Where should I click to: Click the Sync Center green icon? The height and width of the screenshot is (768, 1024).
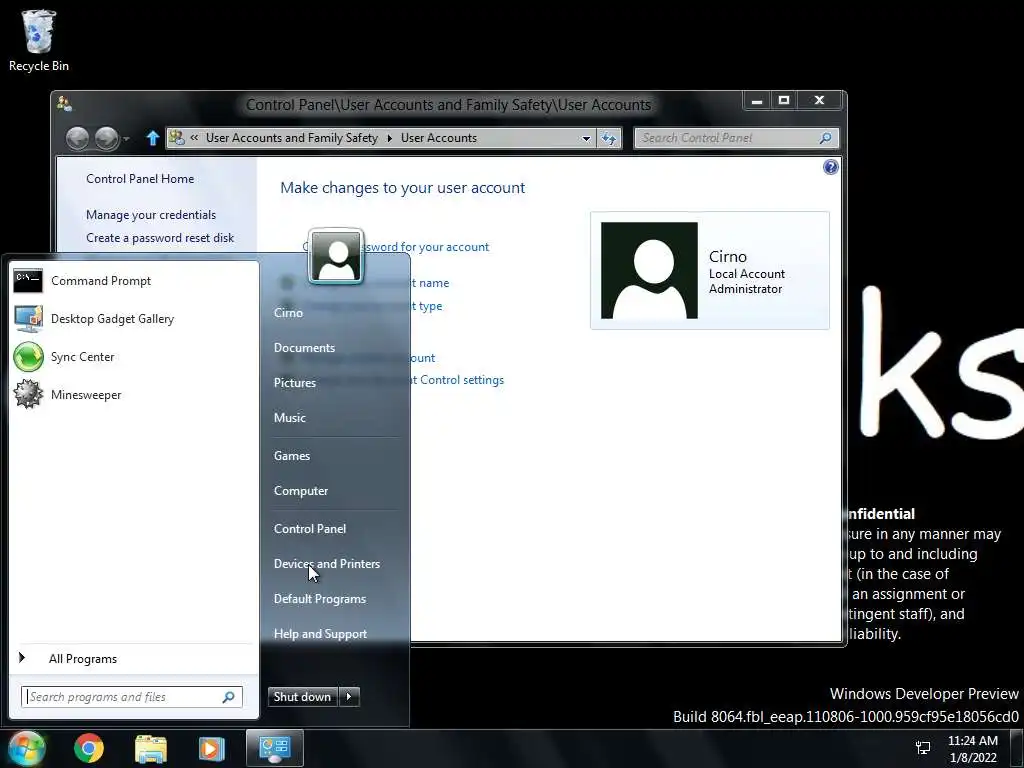point(28,357)
